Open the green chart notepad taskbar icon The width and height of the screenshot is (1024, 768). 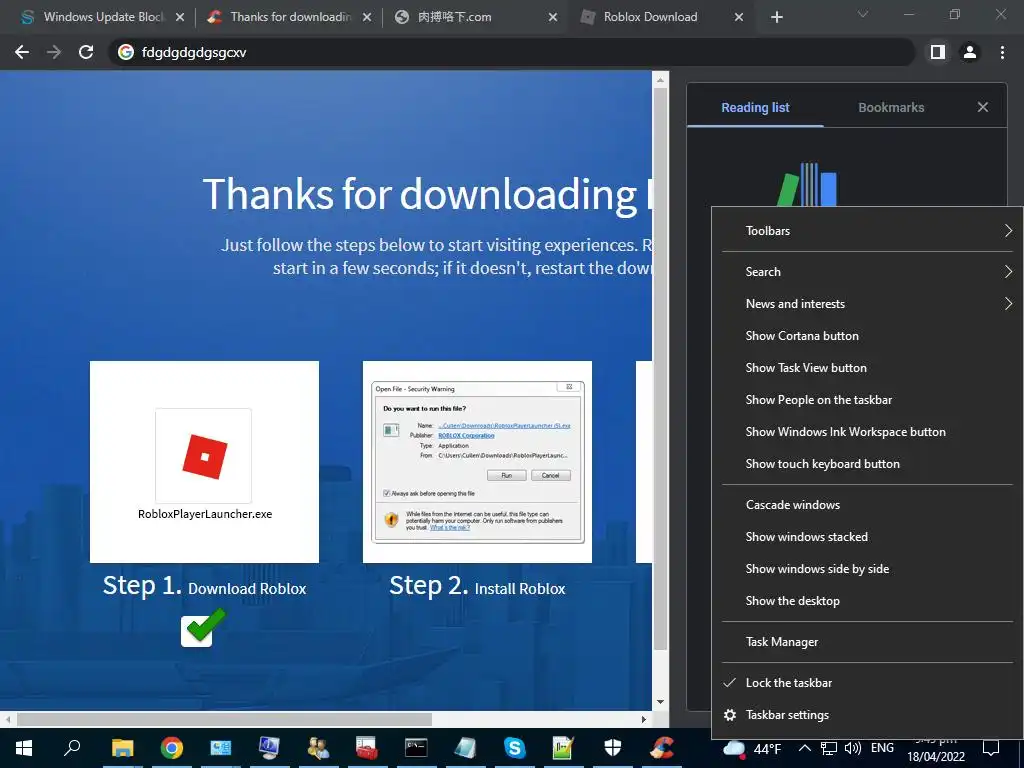click(x=563, y=748)
